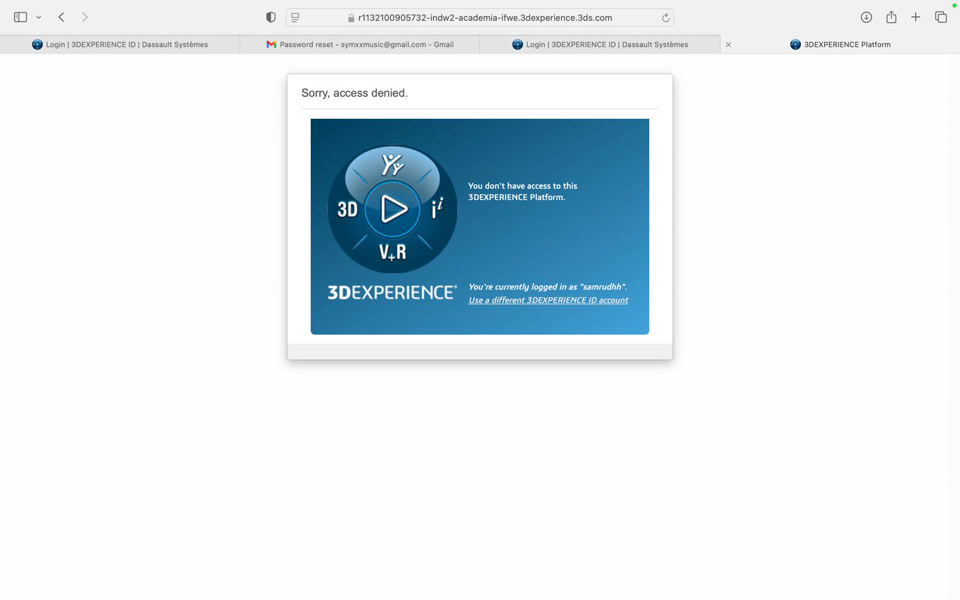Viewport: 960px width, 600px height.
Task: Select the 3DEXPERIENCE Platform tab
Action: click(840, 44)
